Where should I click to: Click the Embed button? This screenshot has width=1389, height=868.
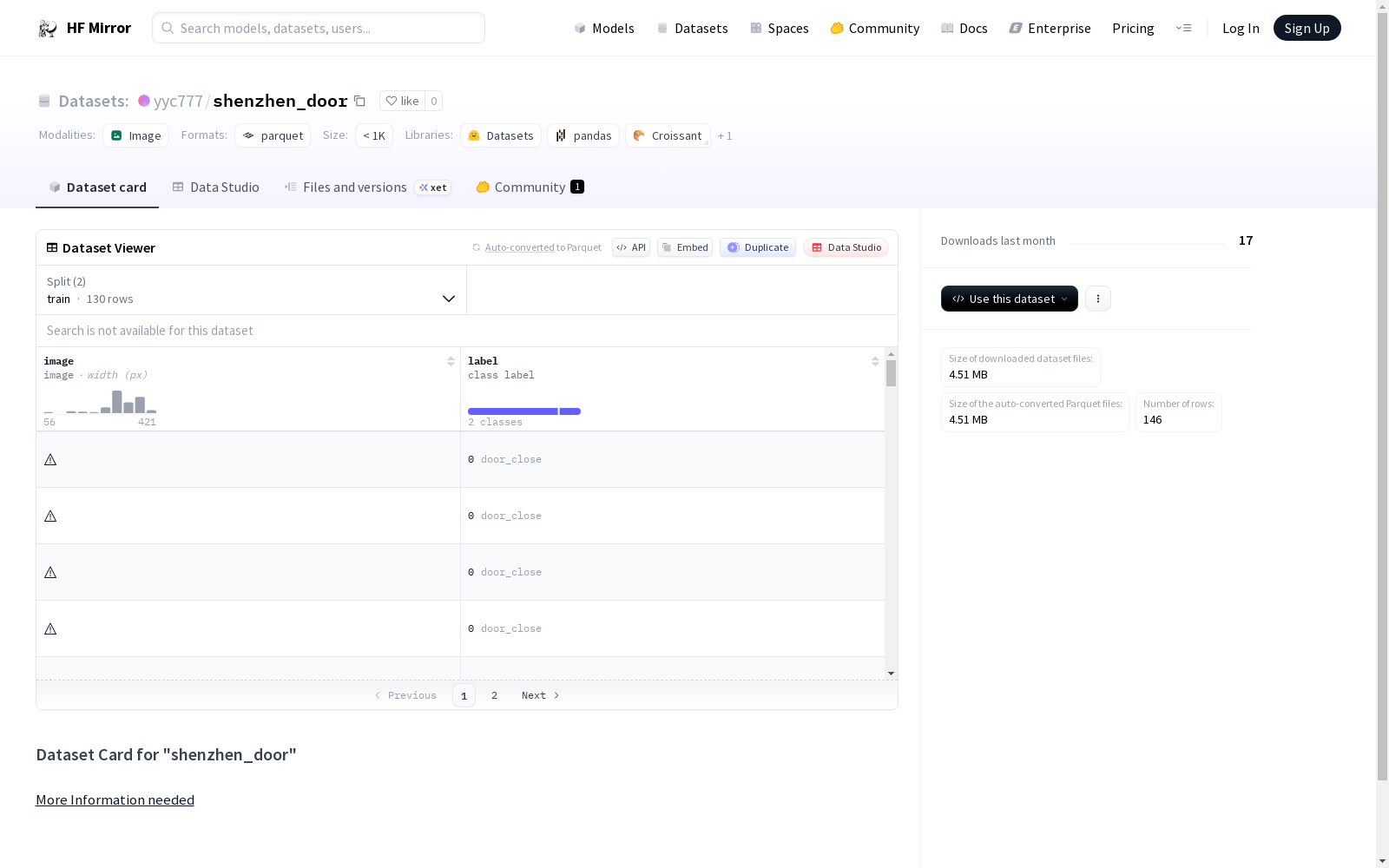[x=685, y=247]
